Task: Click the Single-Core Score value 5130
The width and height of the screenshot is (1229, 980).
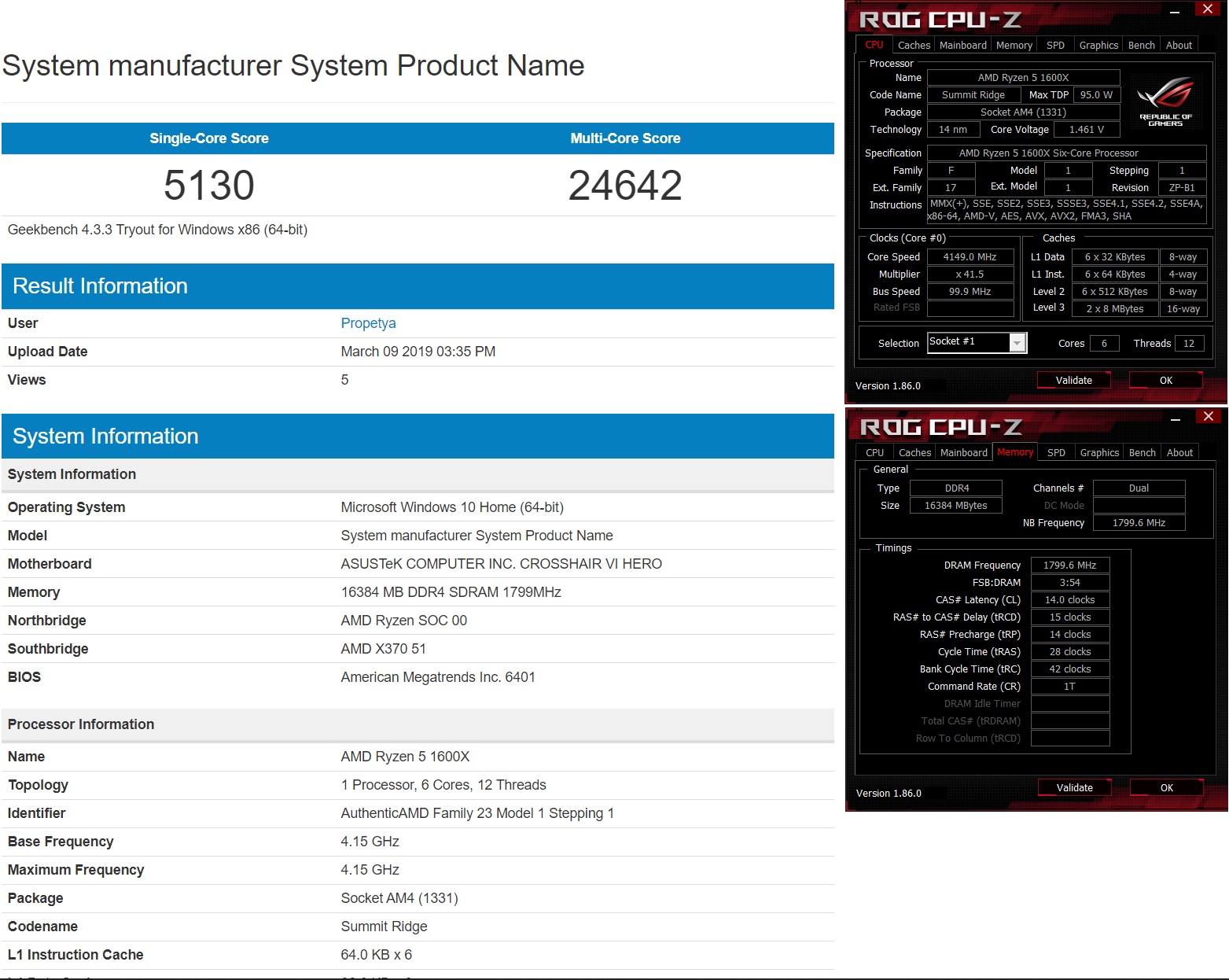Action: (x=209, y=186)
